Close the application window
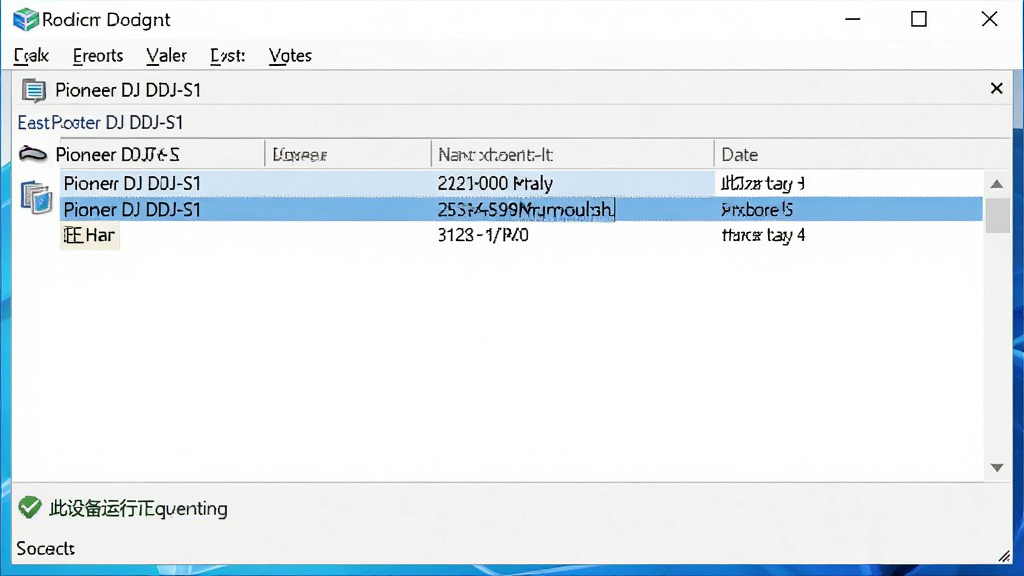 click(x=989, y=20)
